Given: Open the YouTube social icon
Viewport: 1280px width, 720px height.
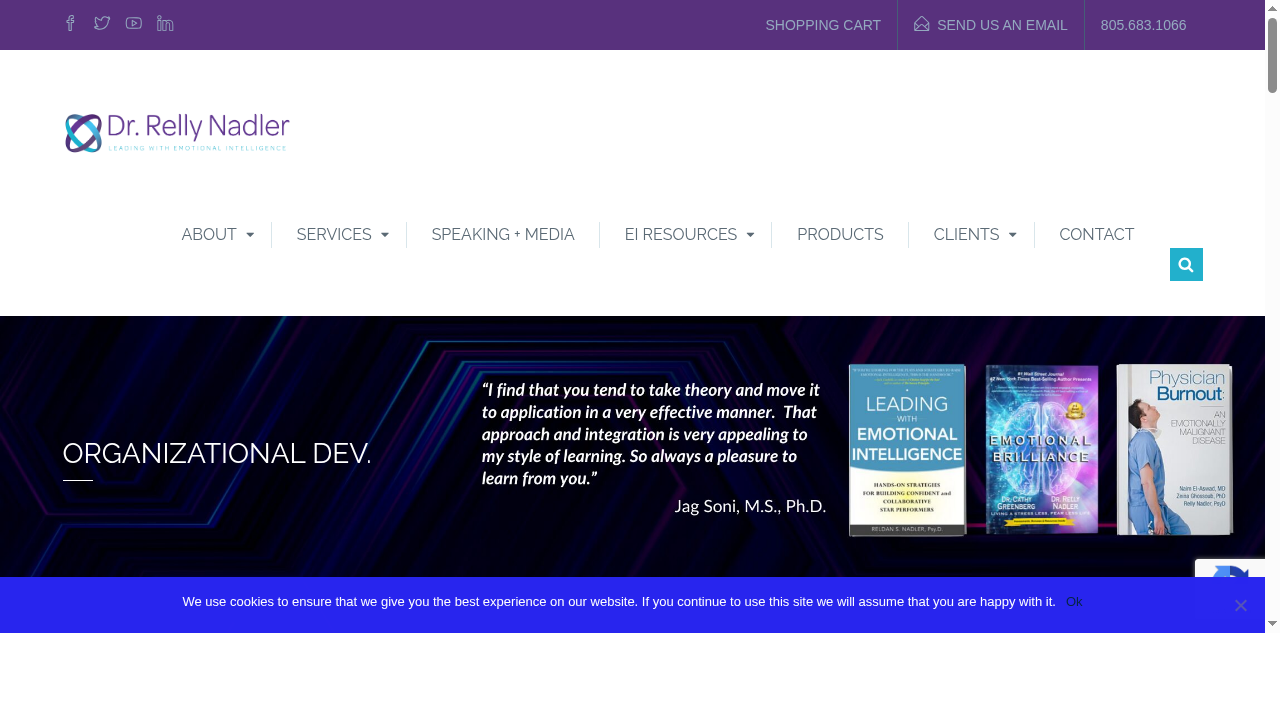Looking at the screenshot, I should click(x=134, y=23).
